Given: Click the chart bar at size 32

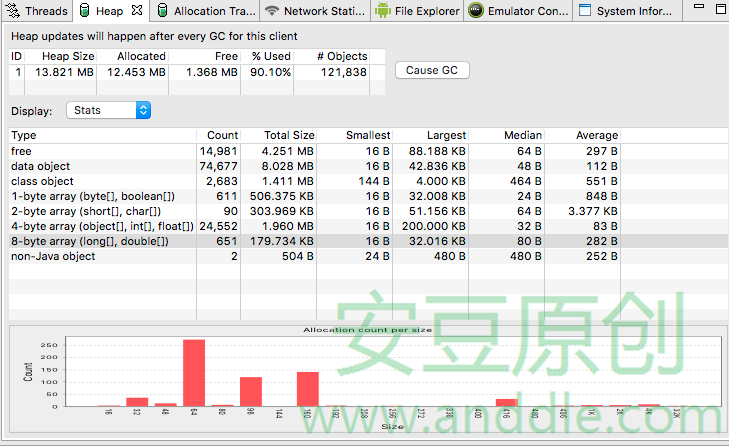Looking at the screenshot, I should click(x=137, y=402).
